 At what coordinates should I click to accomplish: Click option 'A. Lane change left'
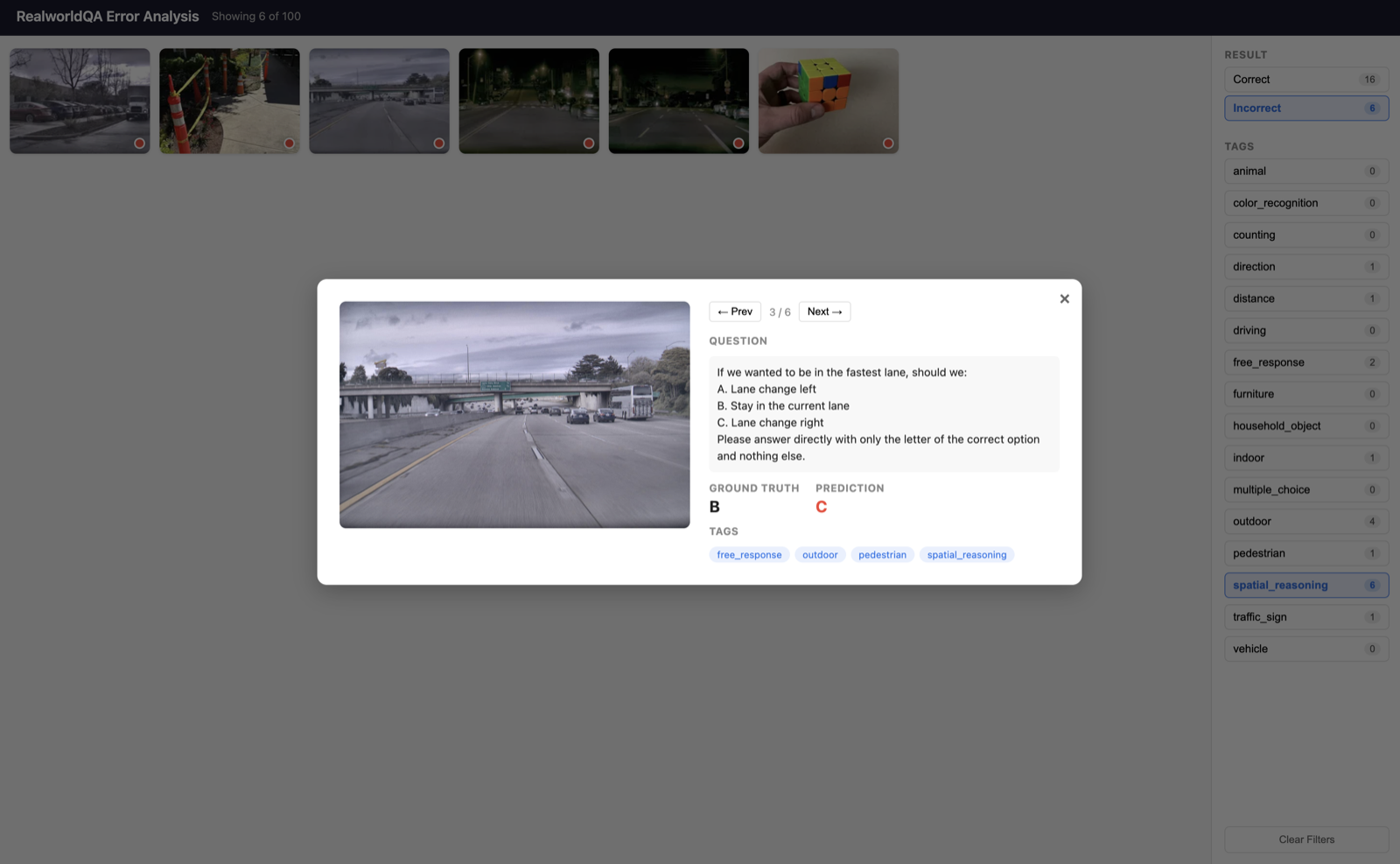point(766,390)
